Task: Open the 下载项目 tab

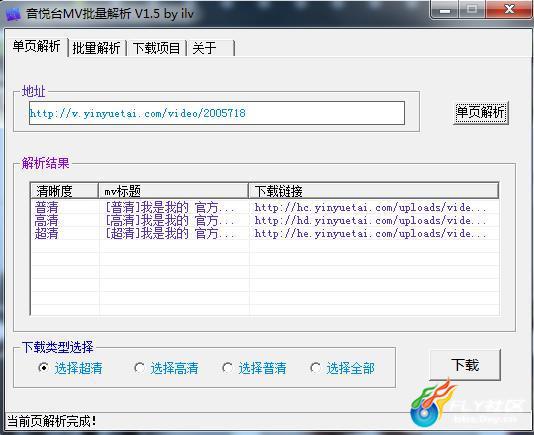Action: click(x=156, y=48)
